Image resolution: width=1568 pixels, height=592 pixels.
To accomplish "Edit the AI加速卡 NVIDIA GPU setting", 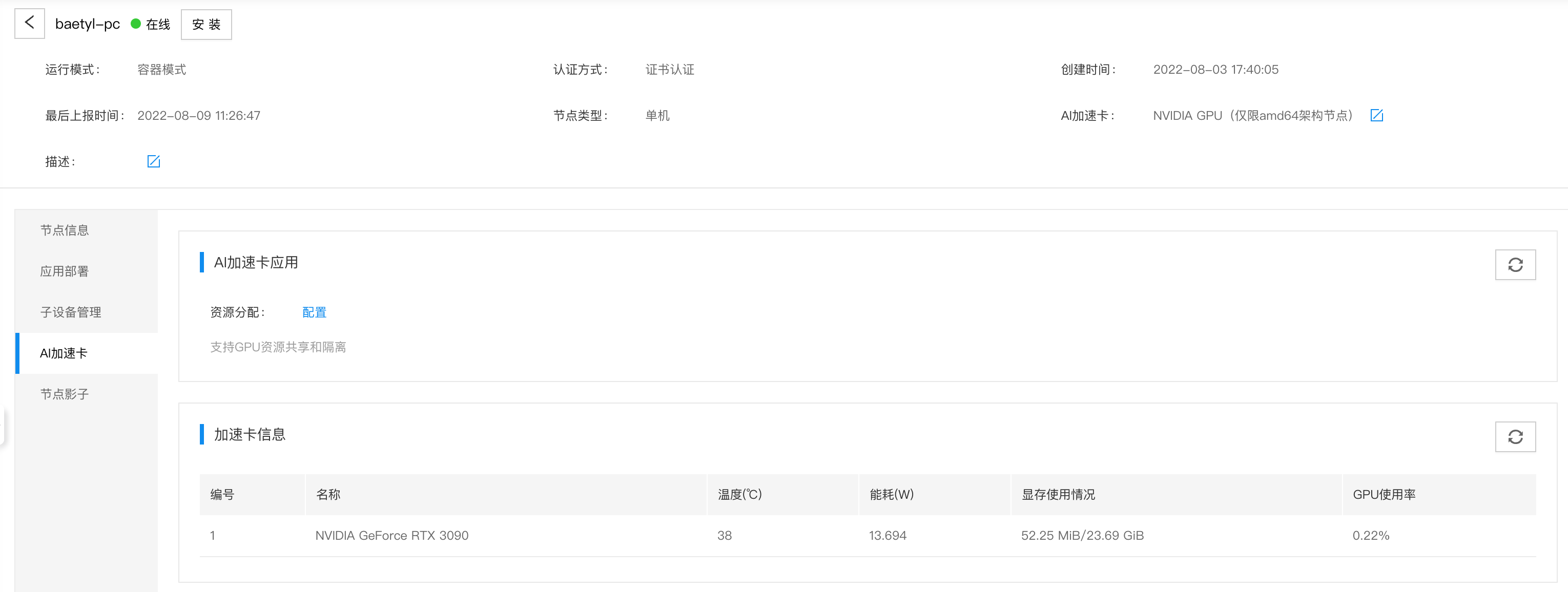I will tap(1376, 115).
